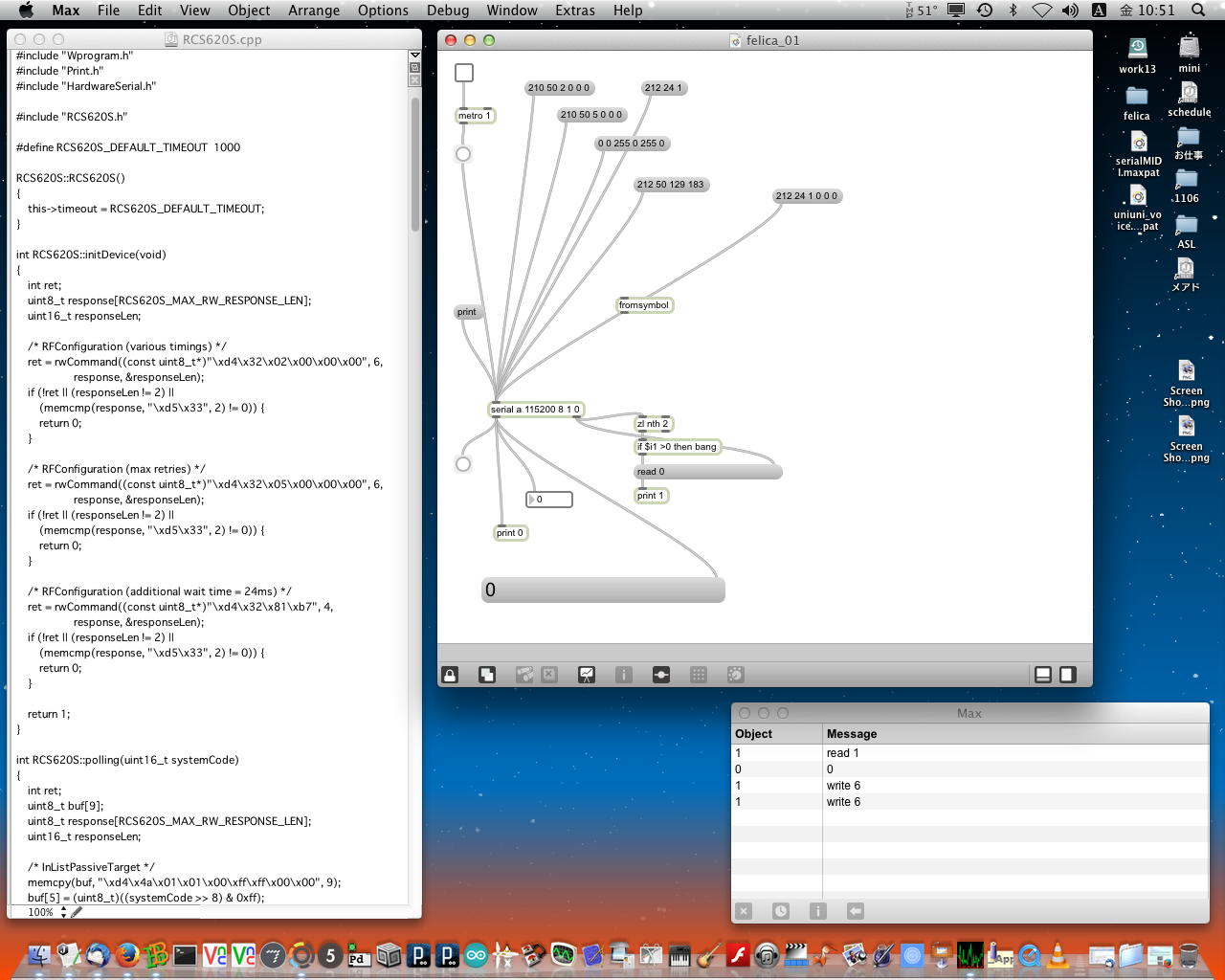
Task: Click the 'if $i1 >0 then bang' object
Action: (678, 447)
